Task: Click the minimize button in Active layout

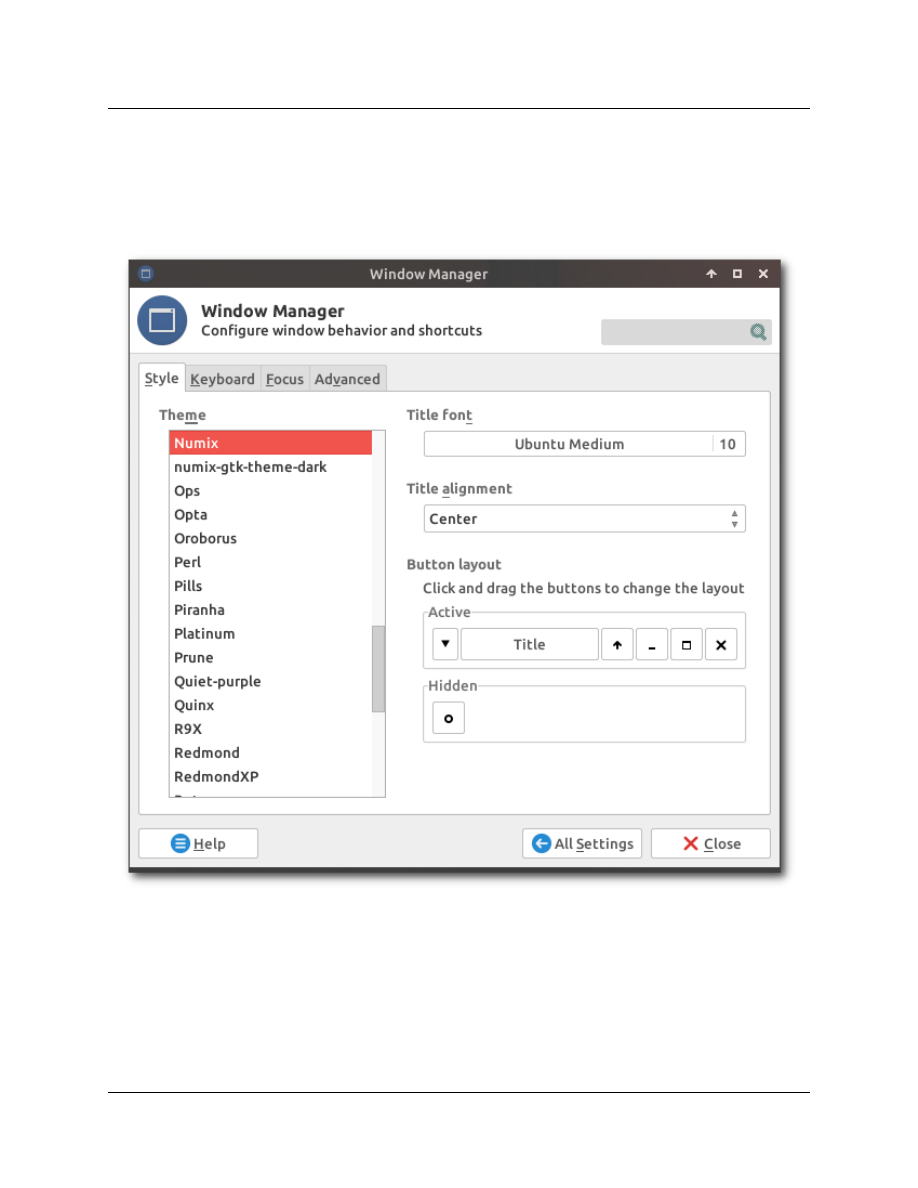Action: [651, 645]
